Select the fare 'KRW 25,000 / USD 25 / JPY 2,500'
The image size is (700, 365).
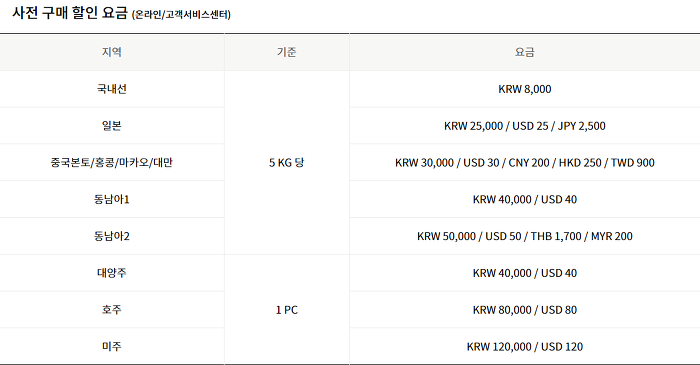click(x=525, y=126)
